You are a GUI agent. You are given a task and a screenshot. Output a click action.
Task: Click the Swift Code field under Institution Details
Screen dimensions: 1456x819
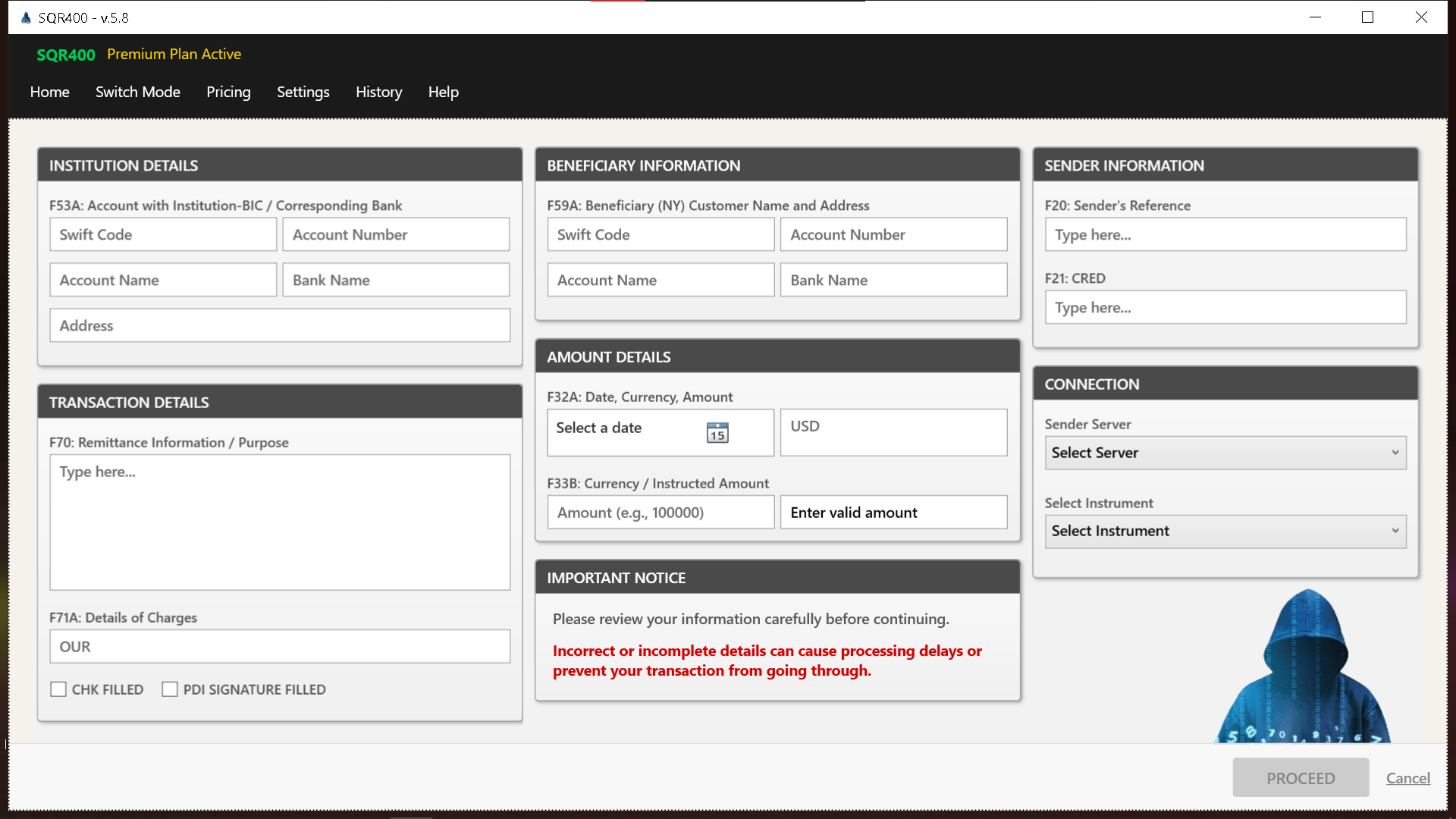(x=162, y=234)
